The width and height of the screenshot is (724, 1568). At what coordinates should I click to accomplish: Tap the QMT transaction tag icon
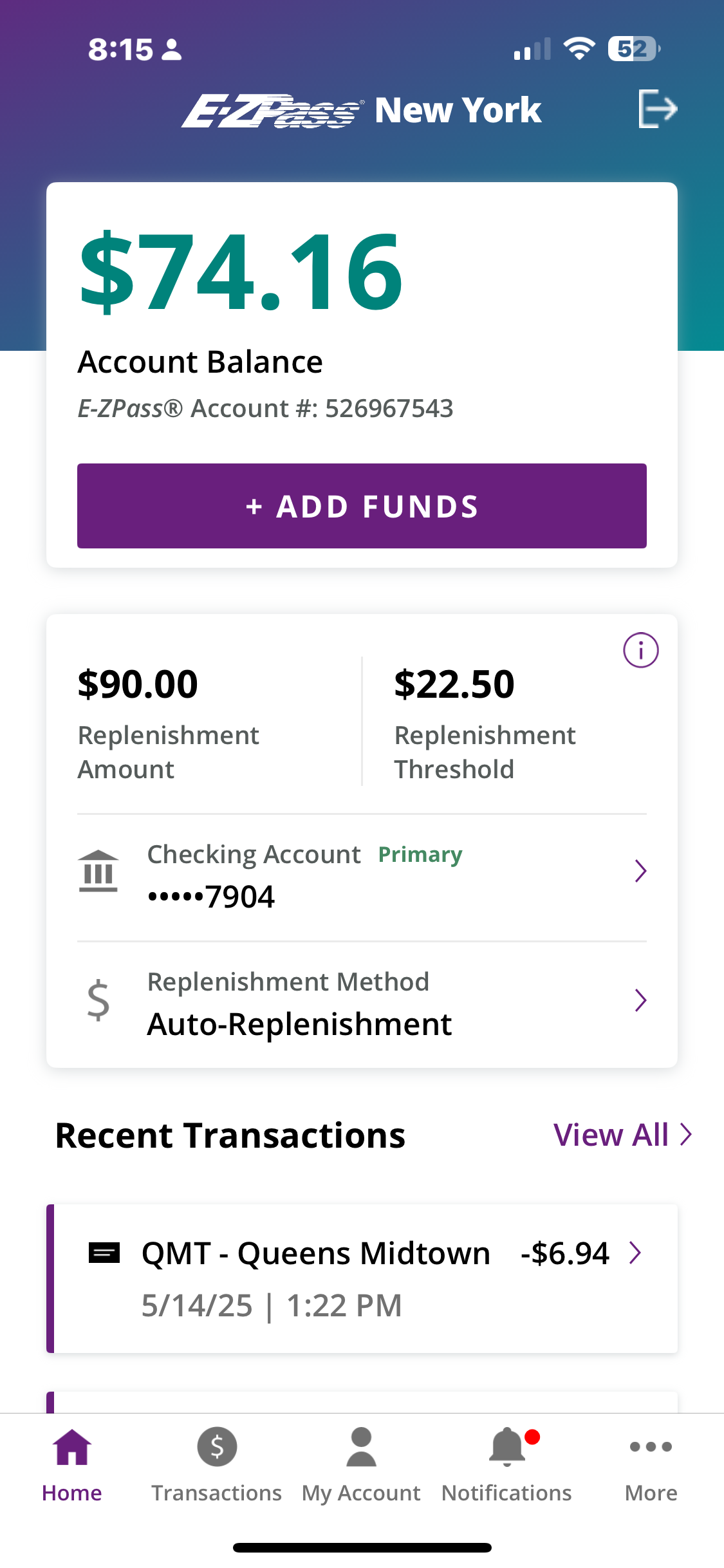pos(104,1253)
